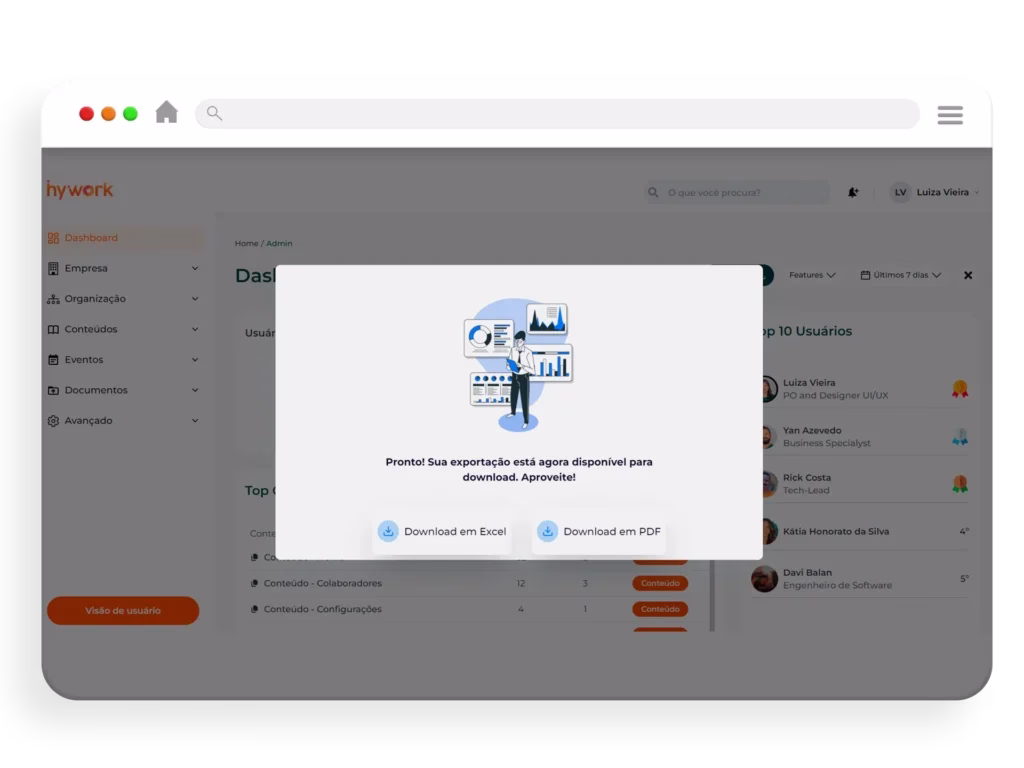
Task: Click the O que você procura search field
Action: coord(744,192)
